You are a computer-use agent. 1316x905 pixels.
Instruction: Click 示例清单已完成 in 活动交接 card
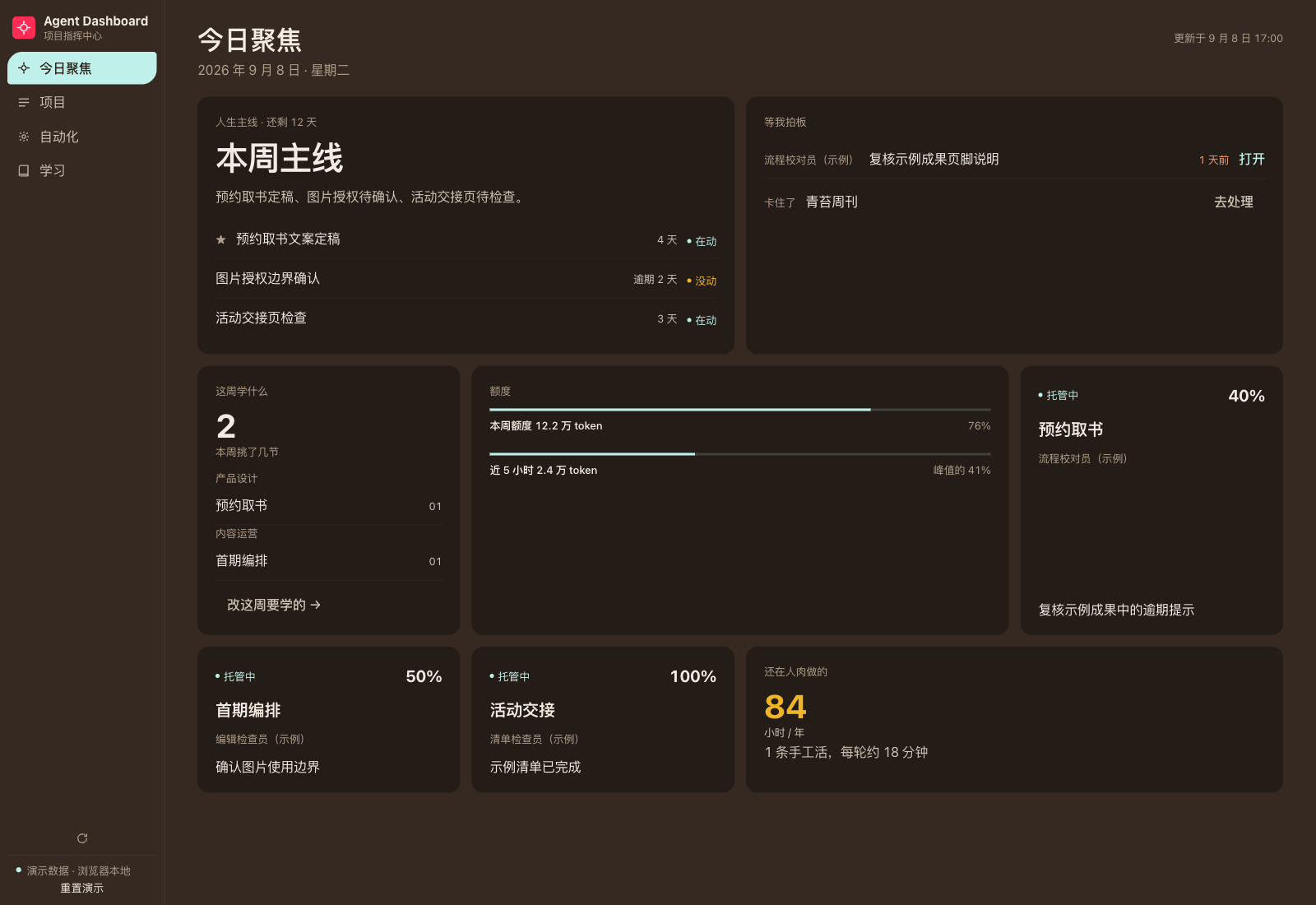point(535,767)
